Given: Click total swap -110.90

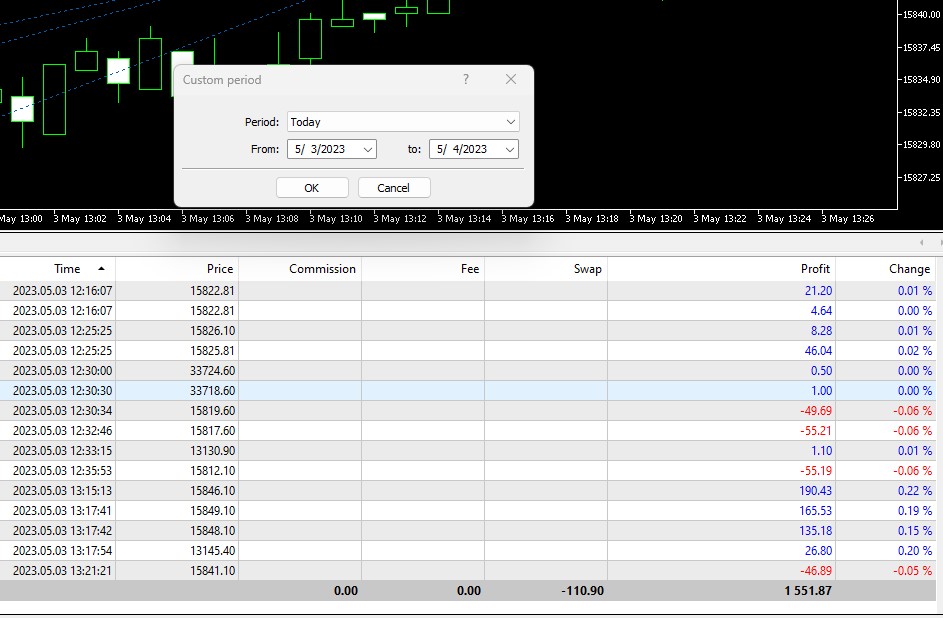Looking at the screenshot, I should (582, 590).
